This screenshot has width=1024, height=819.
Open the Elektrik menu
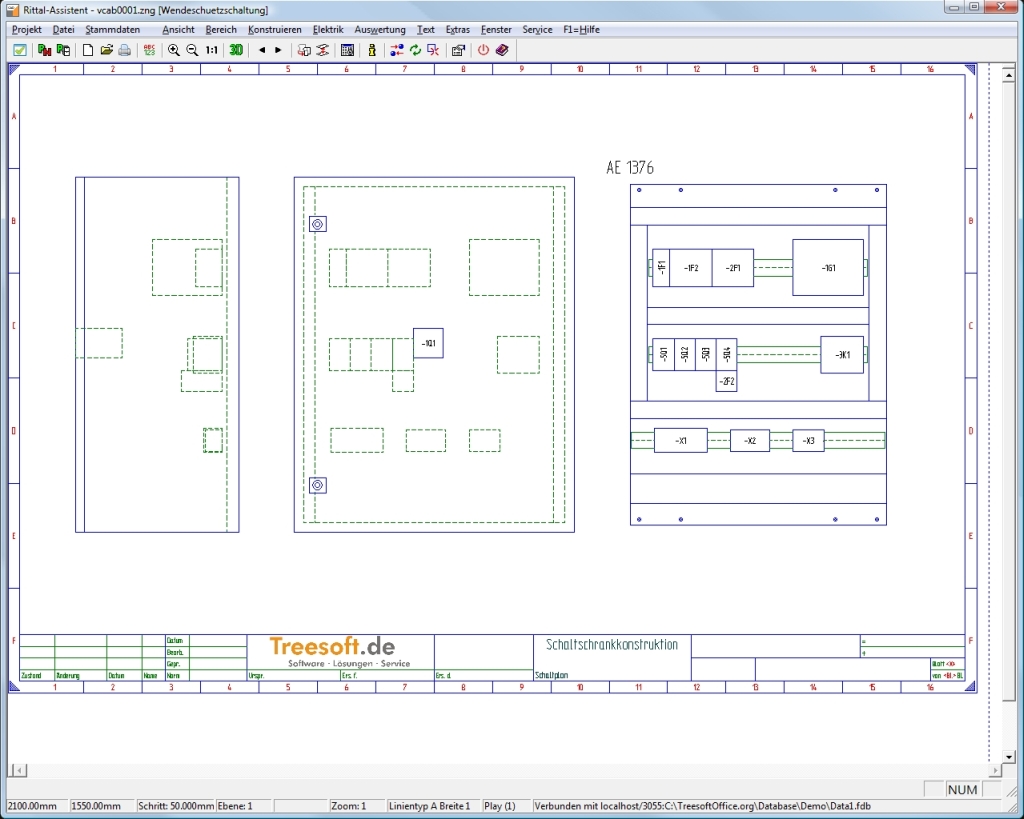328,30
